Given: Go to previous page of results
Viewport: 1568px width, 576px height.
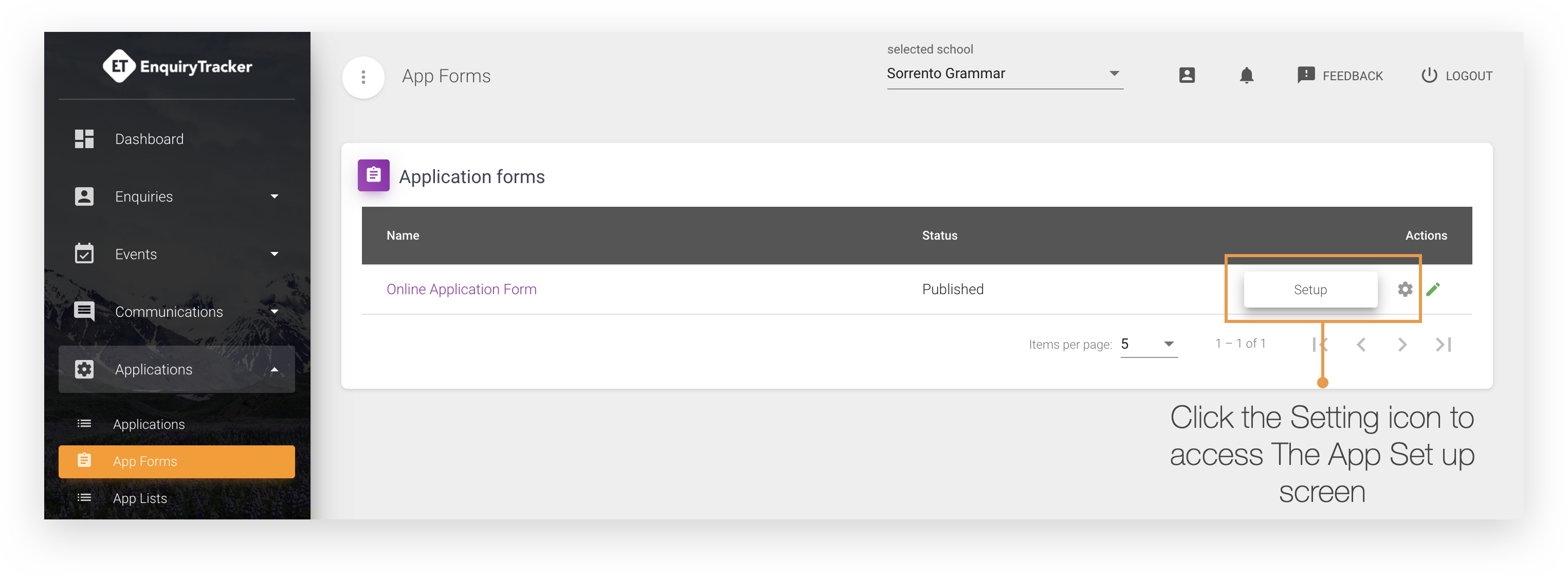Looking at the screenshot, I should coord(1361,345).
